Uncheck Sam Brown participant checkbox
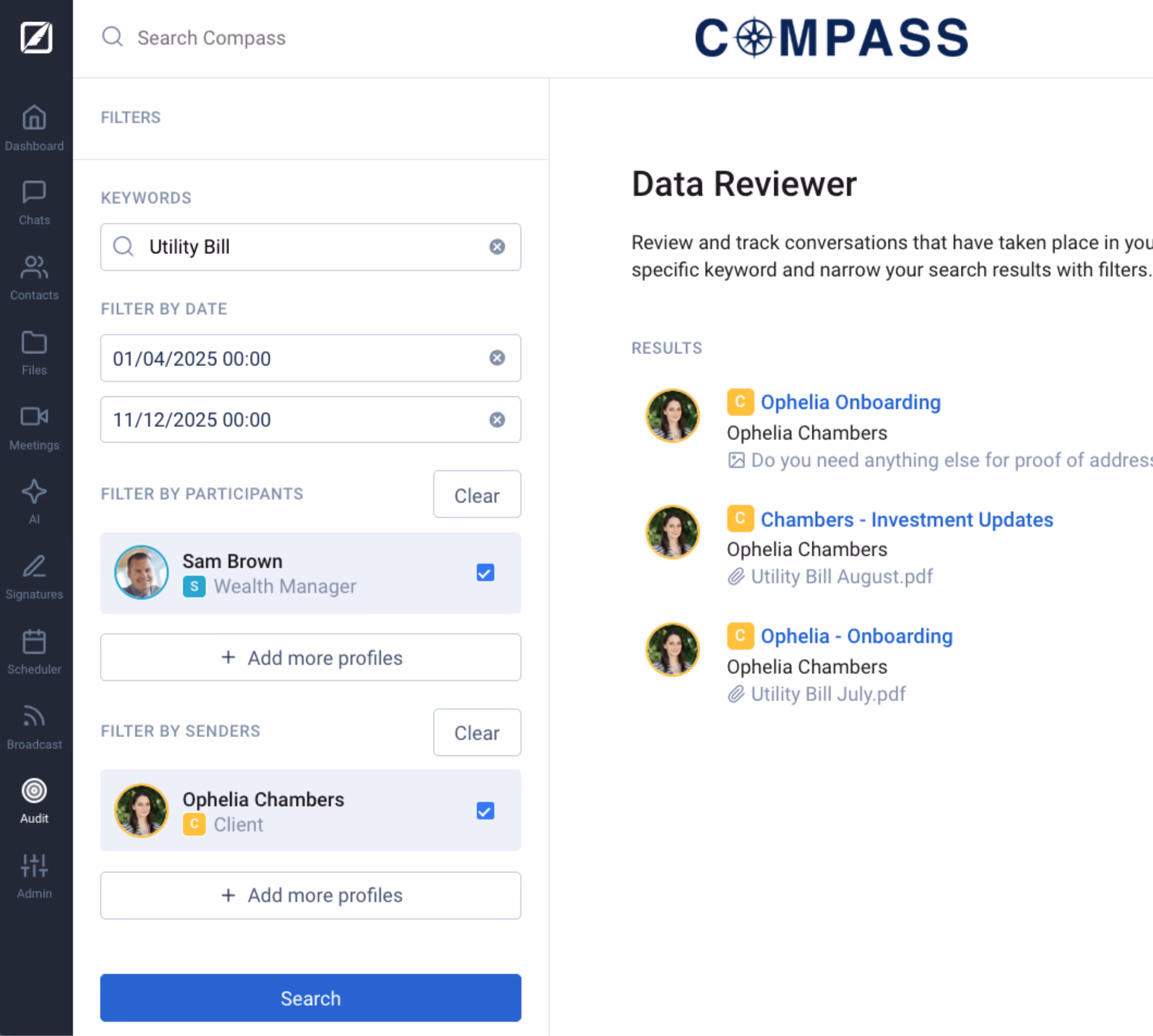The image size is (1153, 1036). point(485,573)
